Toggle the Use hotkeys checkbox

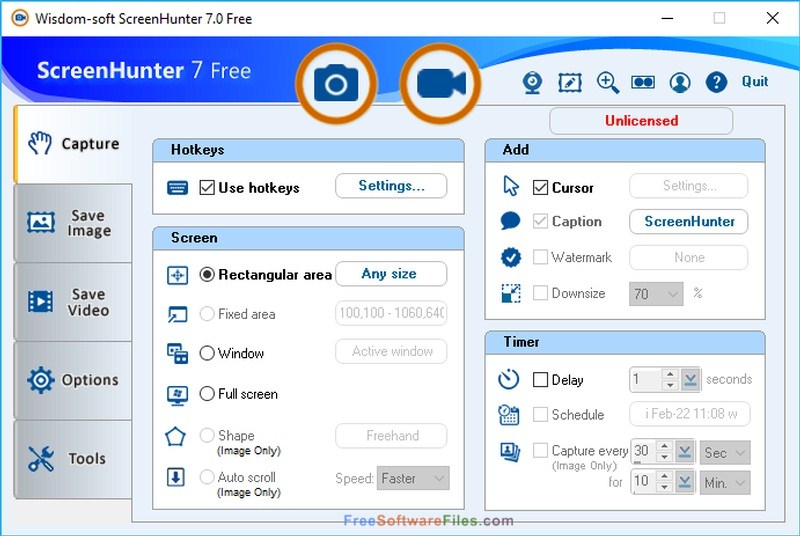(x=207, y=188)
